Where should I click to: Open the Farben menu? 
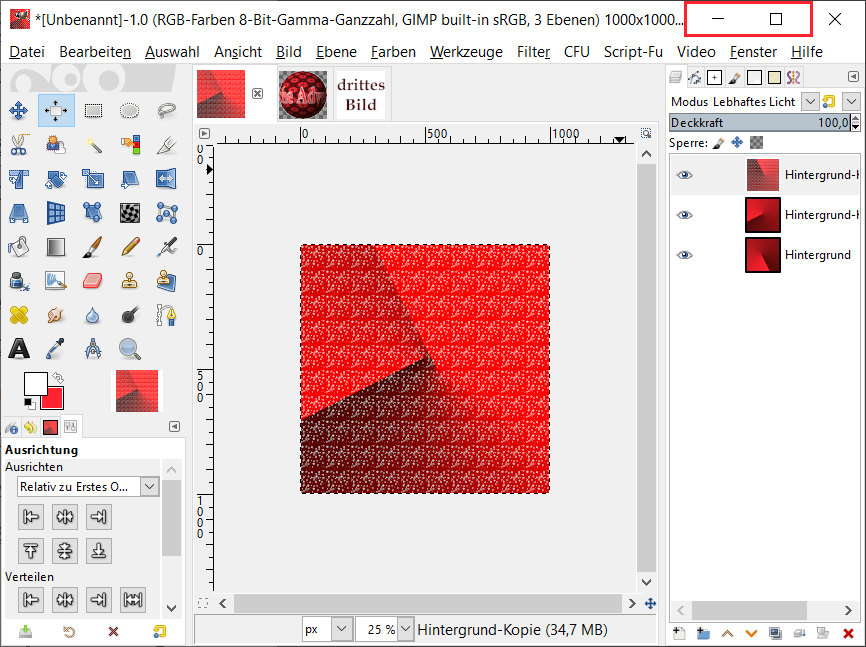(393, 52)
